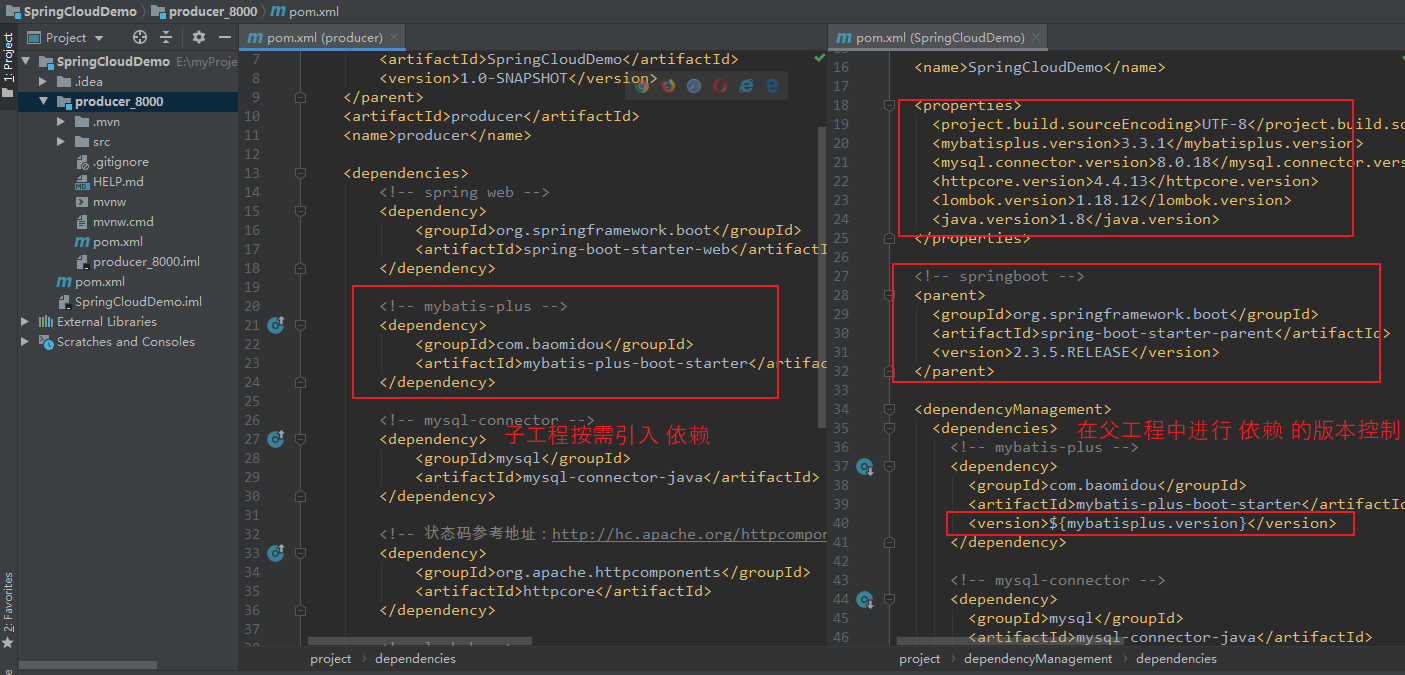This screenshot has width=1405, height=675.
Task: Click the gutter icon on line 21
Action: [277, 325]
